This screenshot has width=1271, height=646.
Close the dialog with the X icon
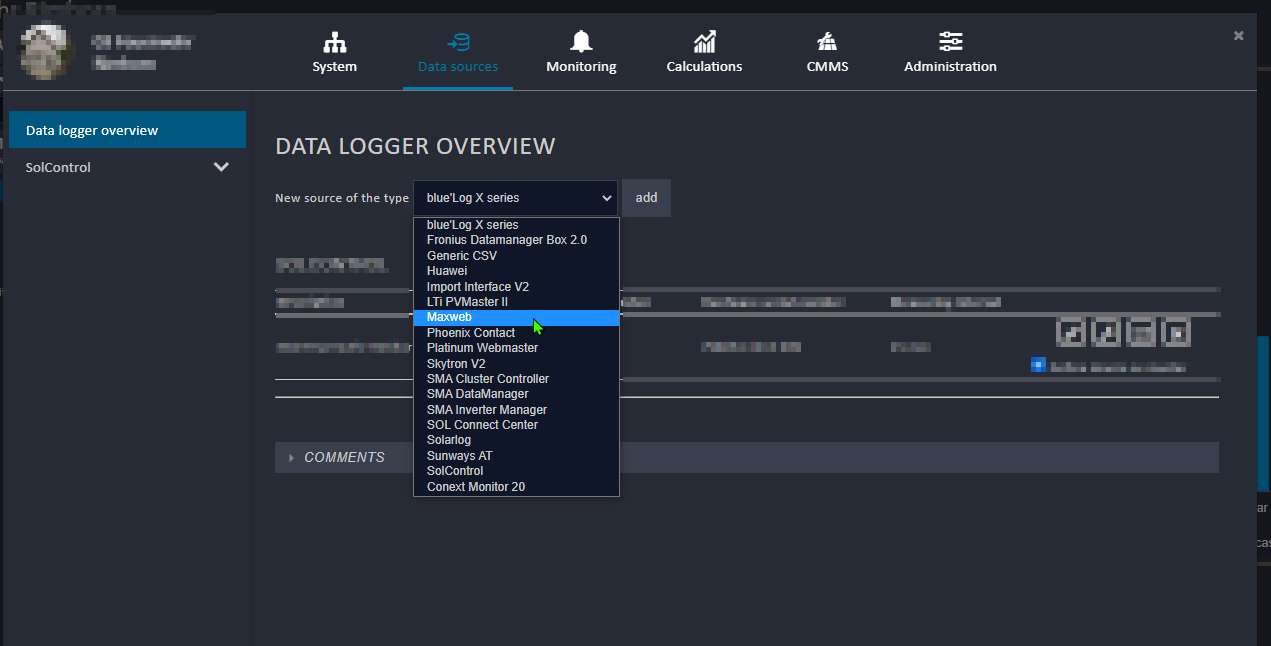(1238, 35)
